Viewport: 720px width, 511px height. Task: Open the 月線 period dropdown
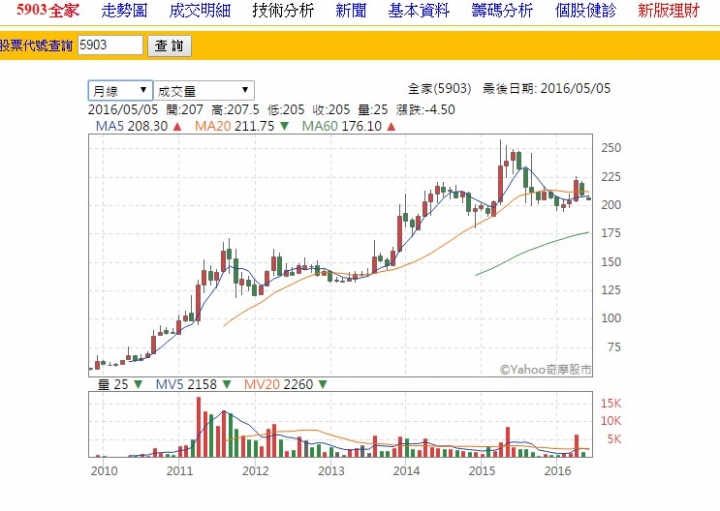coord(120,90)
